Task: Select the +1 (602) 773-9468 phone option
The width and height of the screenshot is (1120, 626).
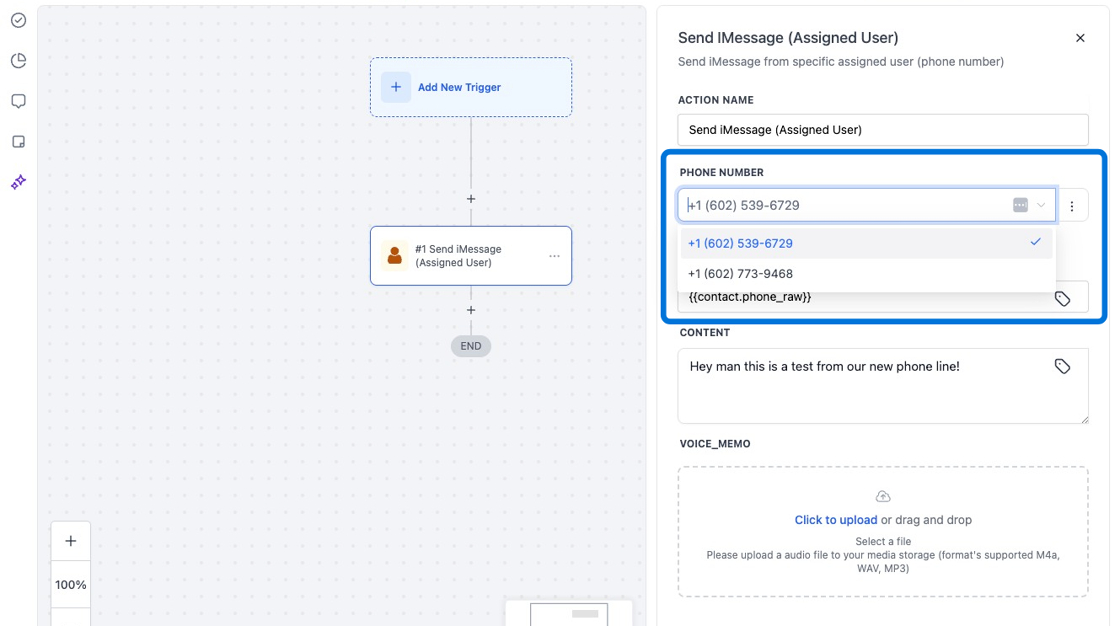Action: pos(740,273)
